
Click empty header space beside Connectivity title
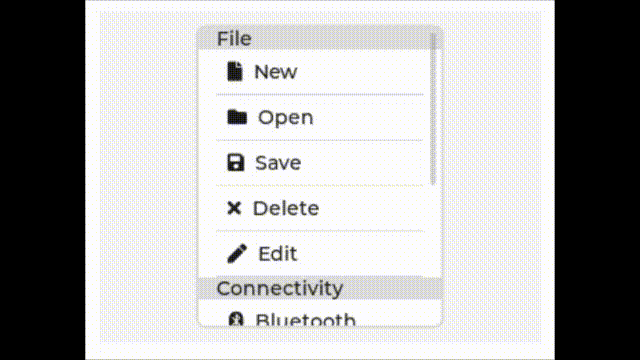click(x=392, y=288)
